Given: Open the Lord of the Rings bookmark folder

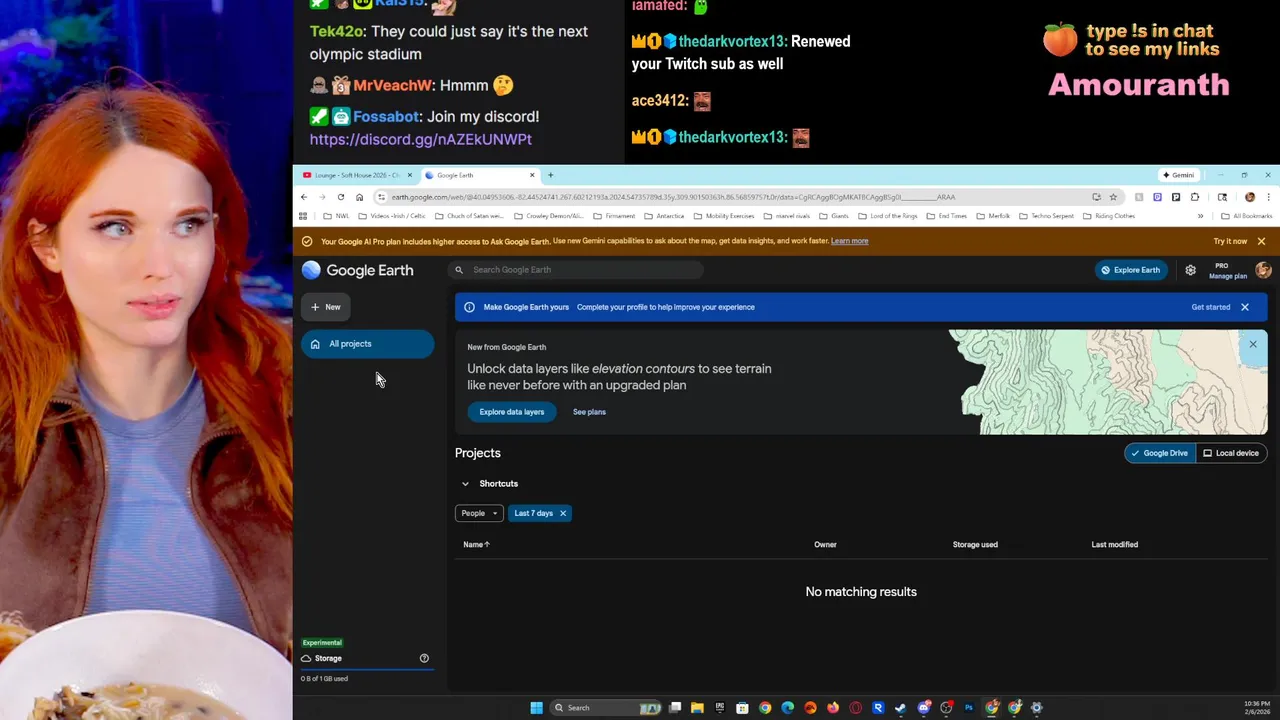Looking at the screenshot, I should 888,216.
